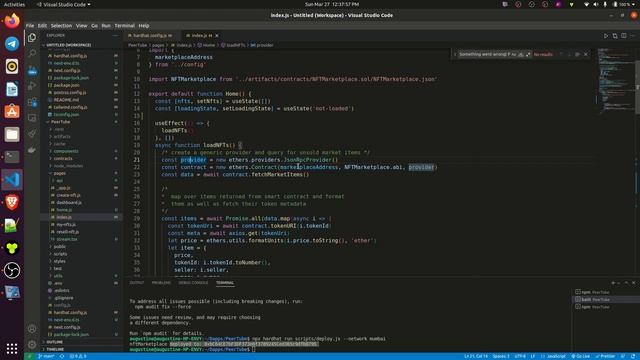This screenshot has height=360, width=640.
Task: Open the Source Control view
Action: (32, 70)
